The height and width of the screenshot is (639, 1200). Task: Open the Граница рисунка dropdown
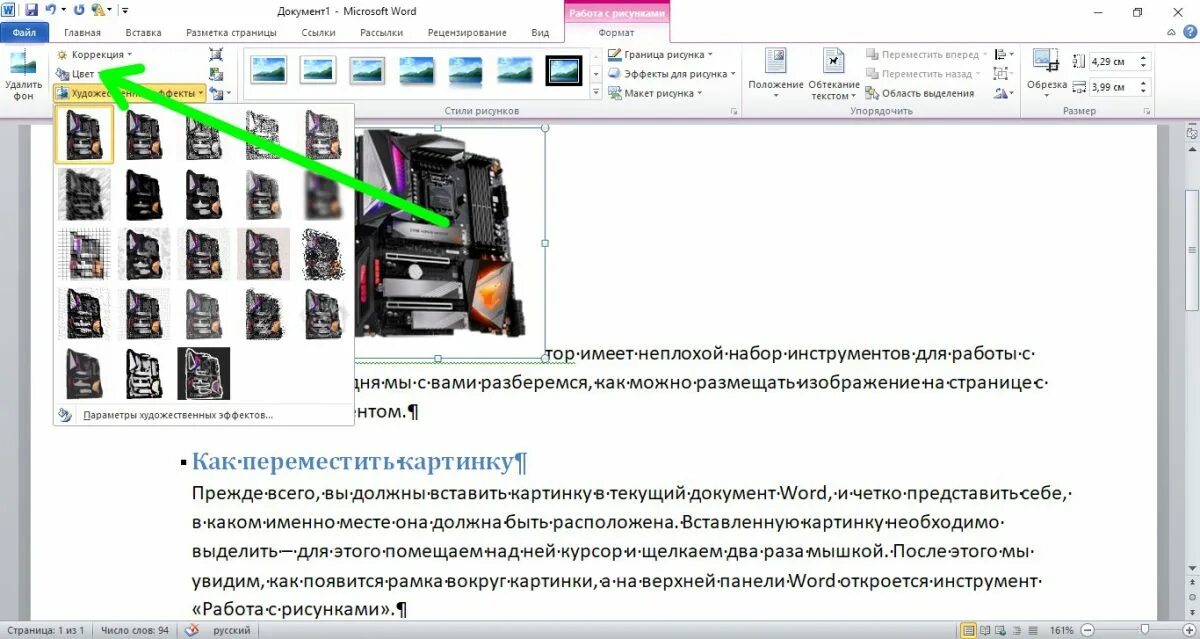click(x=661, y=54)
